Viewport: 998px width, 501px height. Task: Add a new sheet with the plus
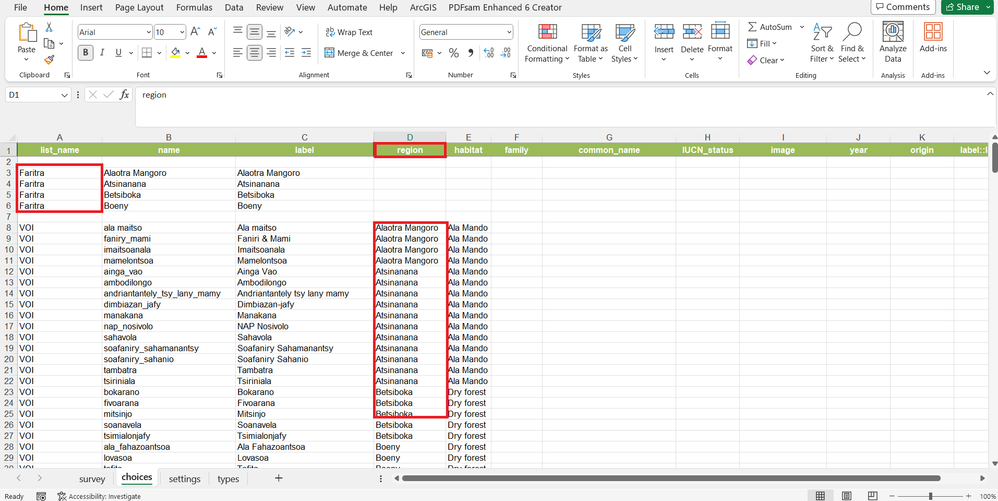[x=278, y=478]
